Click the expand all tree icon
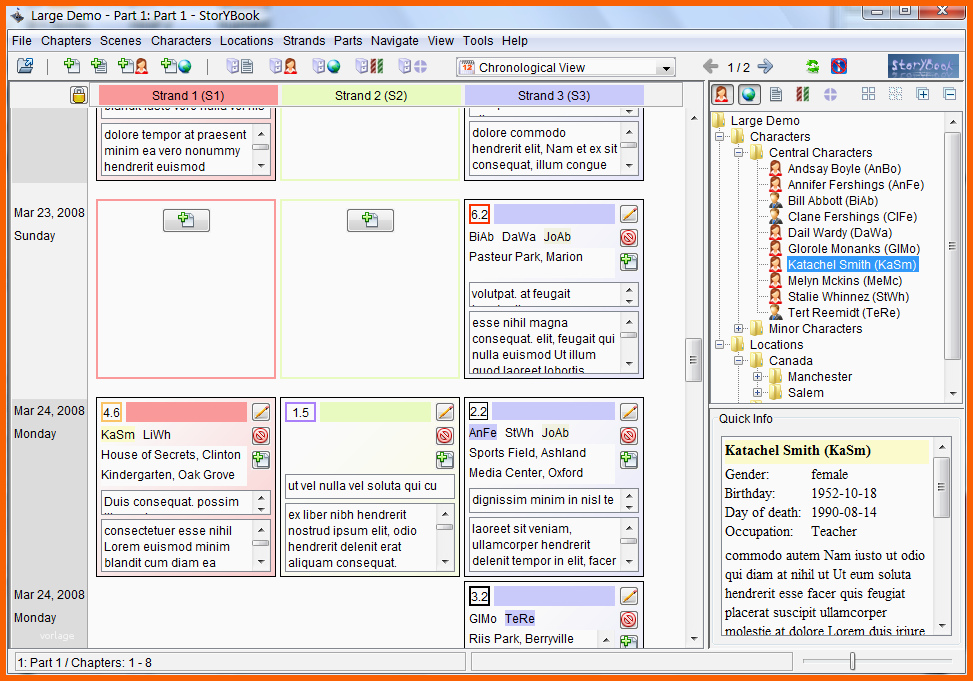 pyautogui.click(x=923, y=94)
